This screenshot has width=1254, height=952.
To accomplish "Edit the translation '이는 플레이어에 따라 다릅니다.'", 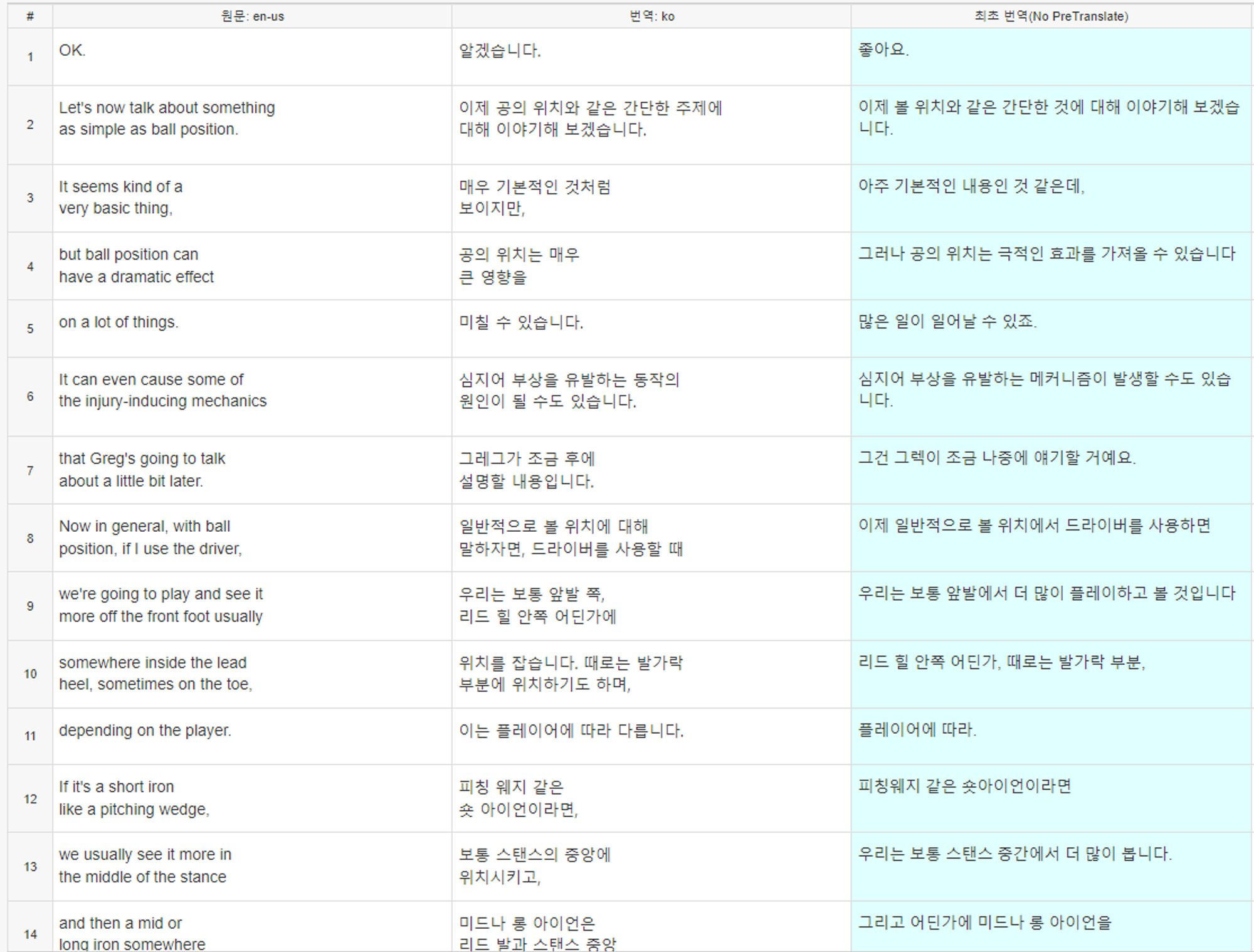I will [571, 731].
